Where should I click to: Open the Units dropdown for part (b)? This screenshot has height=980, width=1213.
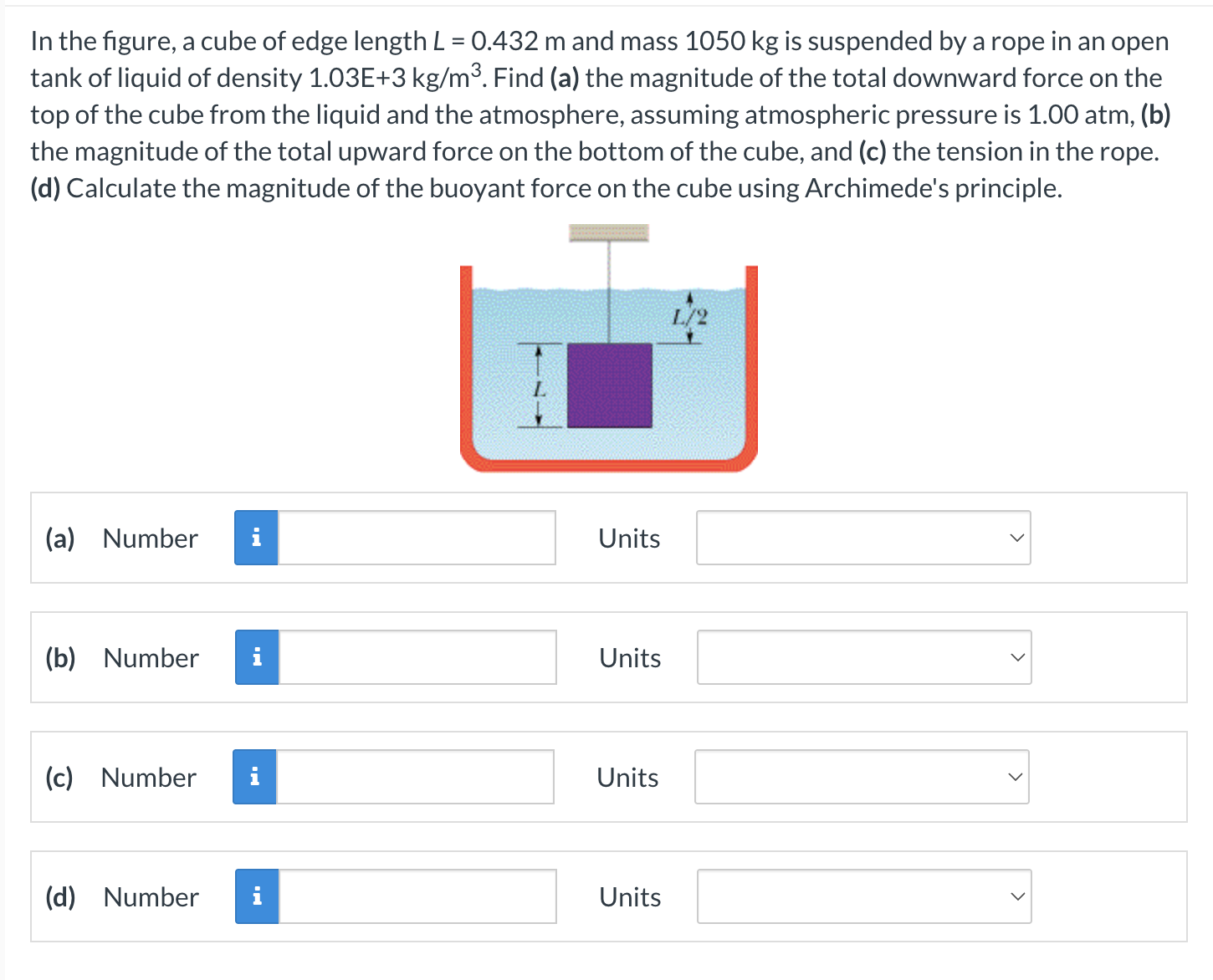point(863,657)
